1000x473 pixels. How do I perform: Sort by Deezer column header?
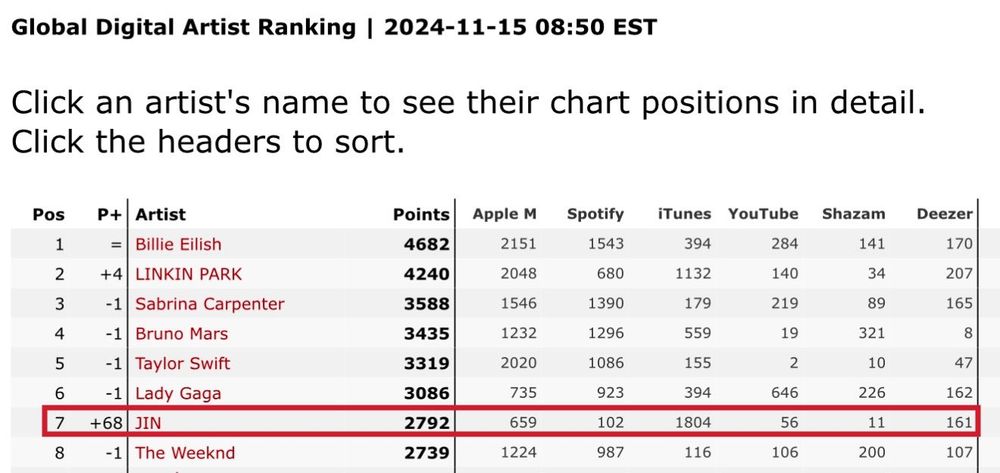tap(944, 214)
